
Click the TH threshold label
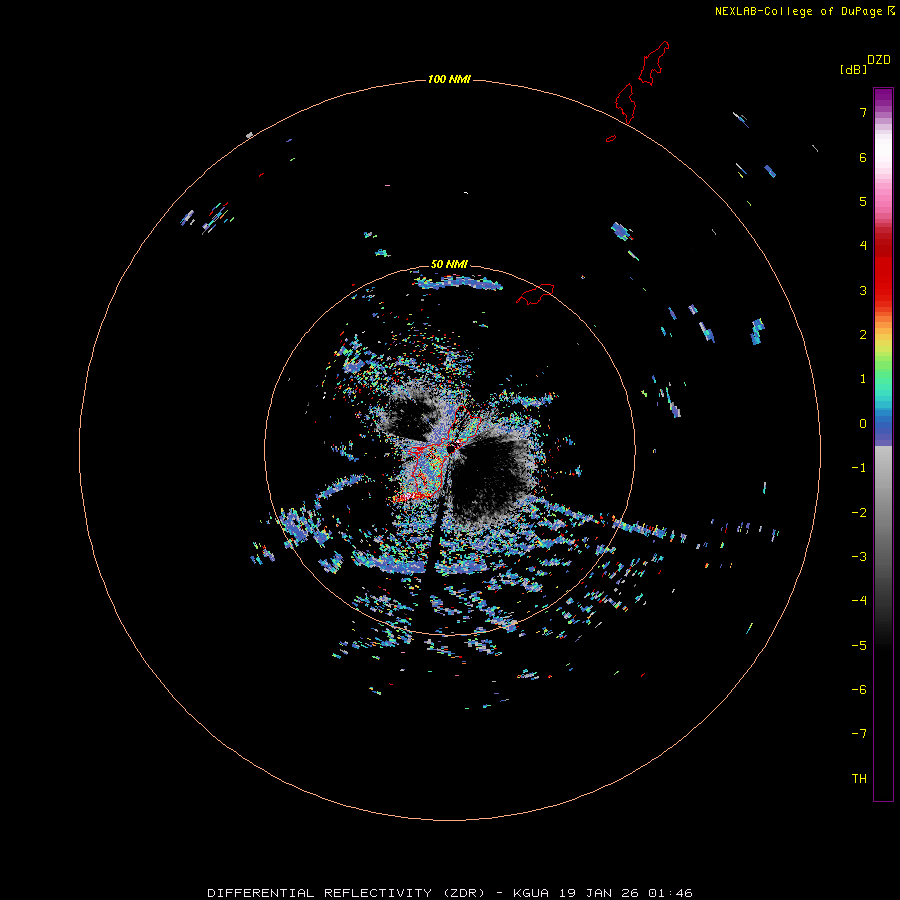point(859,779)
